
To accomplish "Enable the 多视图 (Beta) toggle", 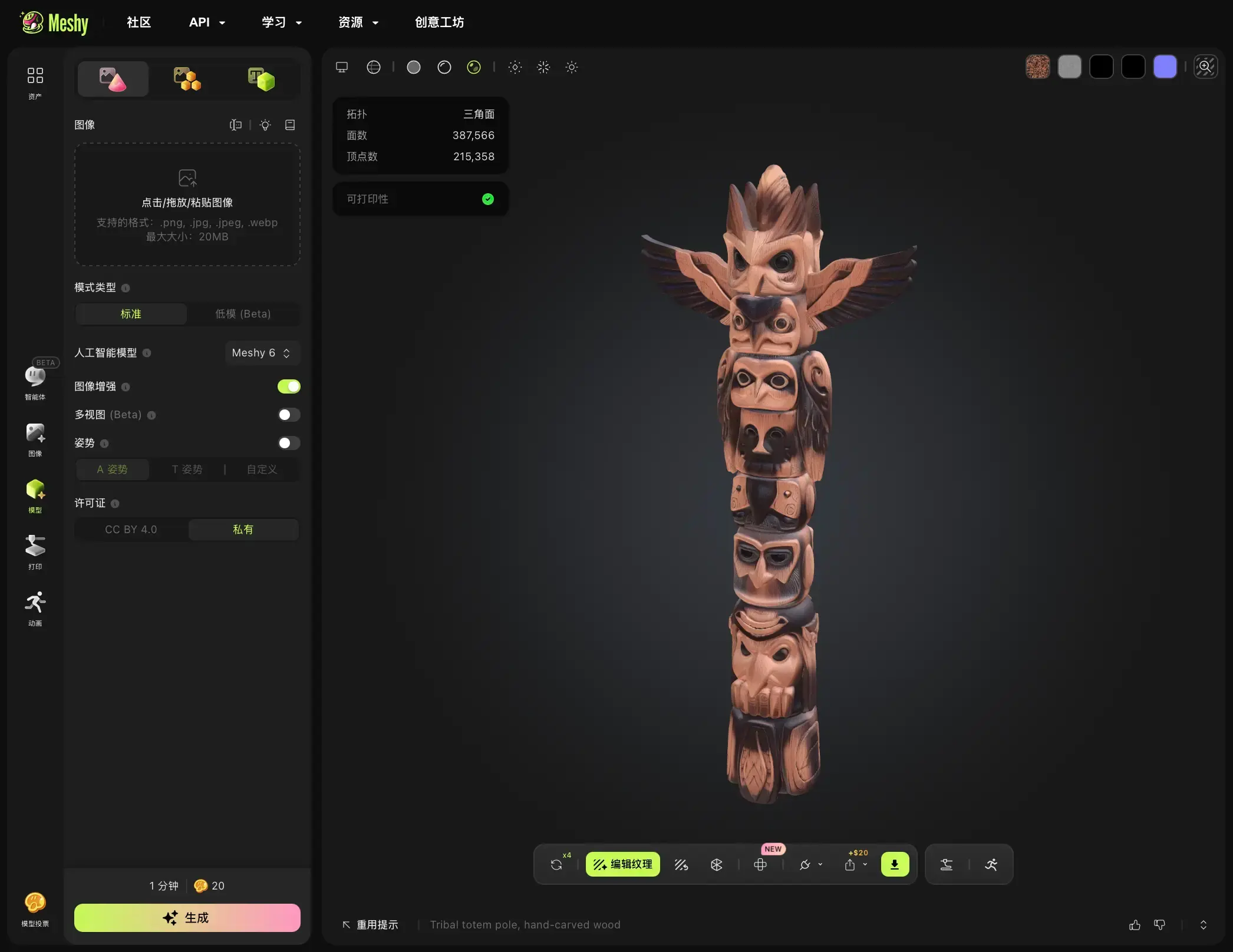I will click(289, 415).
